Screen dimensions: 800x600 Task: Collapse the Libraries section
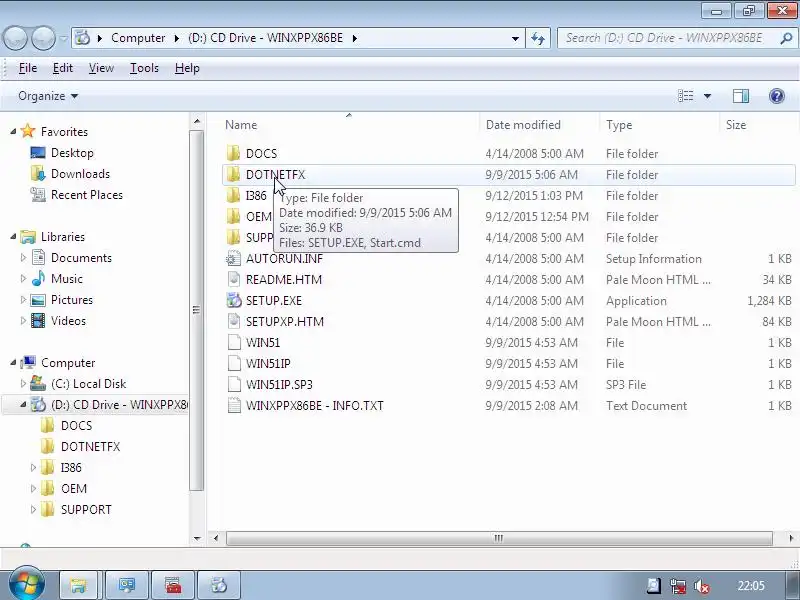tap(13, 237)
